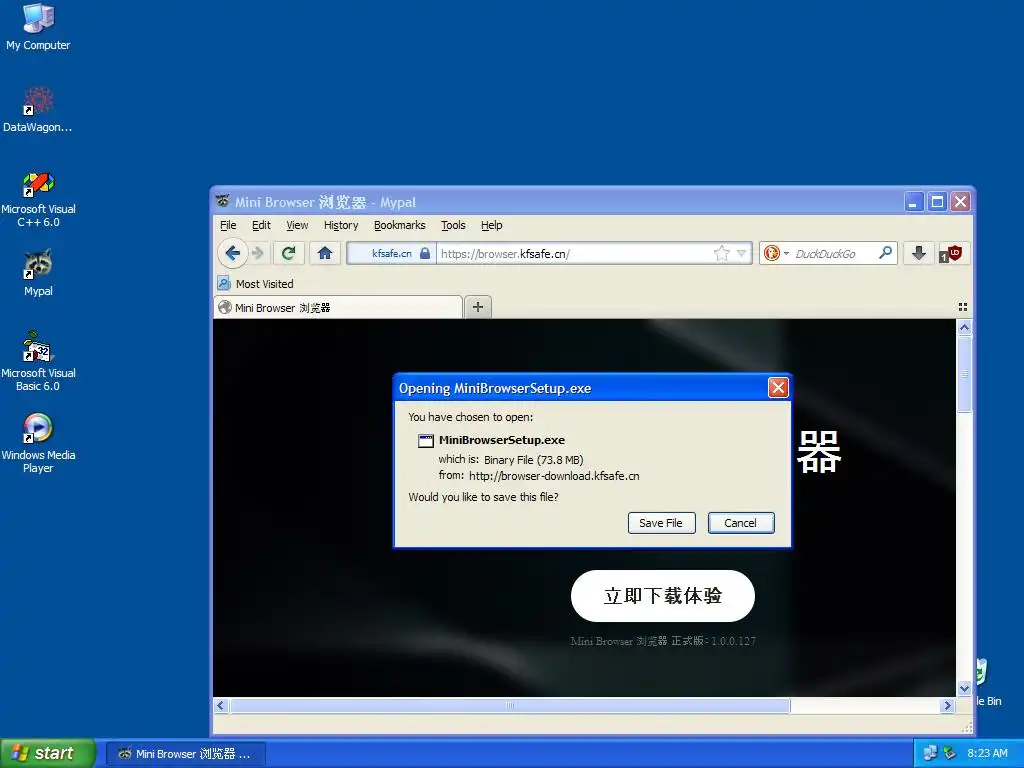Select the Mini Browser 浏览器 tab
This screenshot has width=1024, height=768.
point(338,308)
